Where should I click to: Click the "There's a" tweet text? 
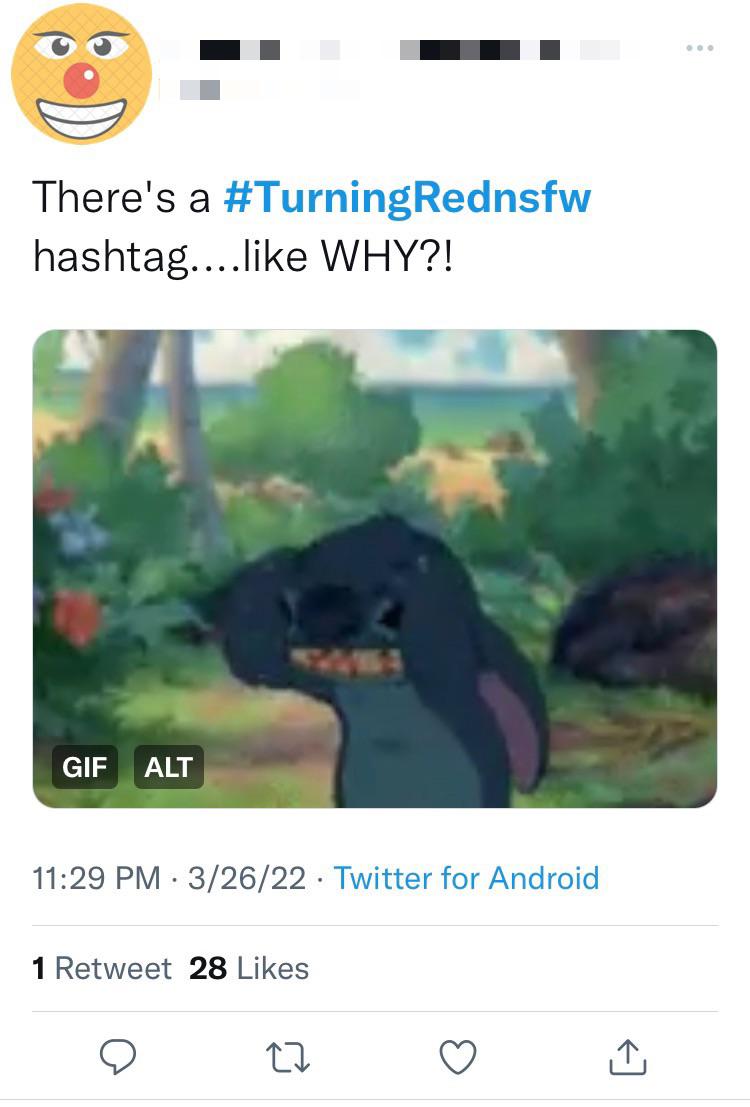tap(121, 197)
